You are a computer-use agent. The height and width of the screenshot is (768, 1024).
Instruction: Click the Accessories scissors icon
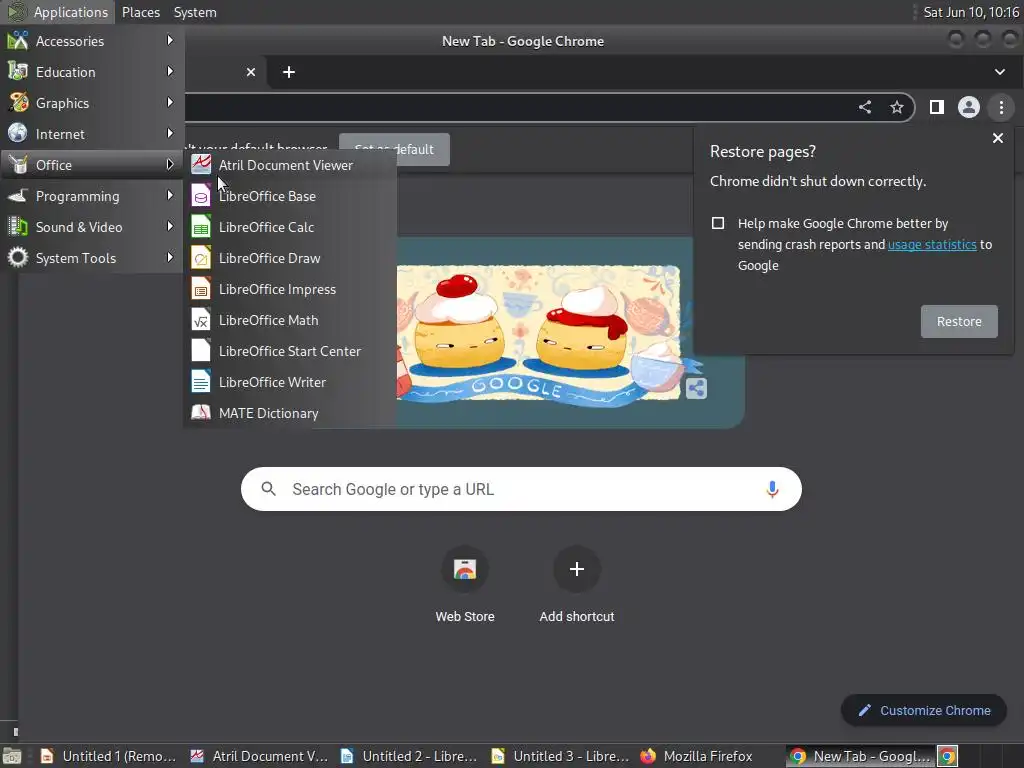(x=18, y=40)
